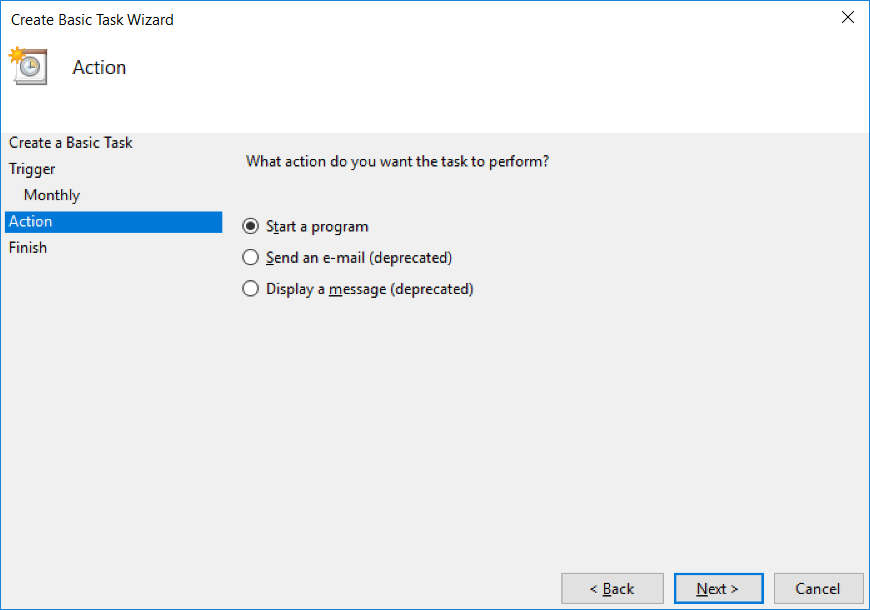Select the Start a program radio button
Screen dimensions: 870x610
[x=250, y=226]
